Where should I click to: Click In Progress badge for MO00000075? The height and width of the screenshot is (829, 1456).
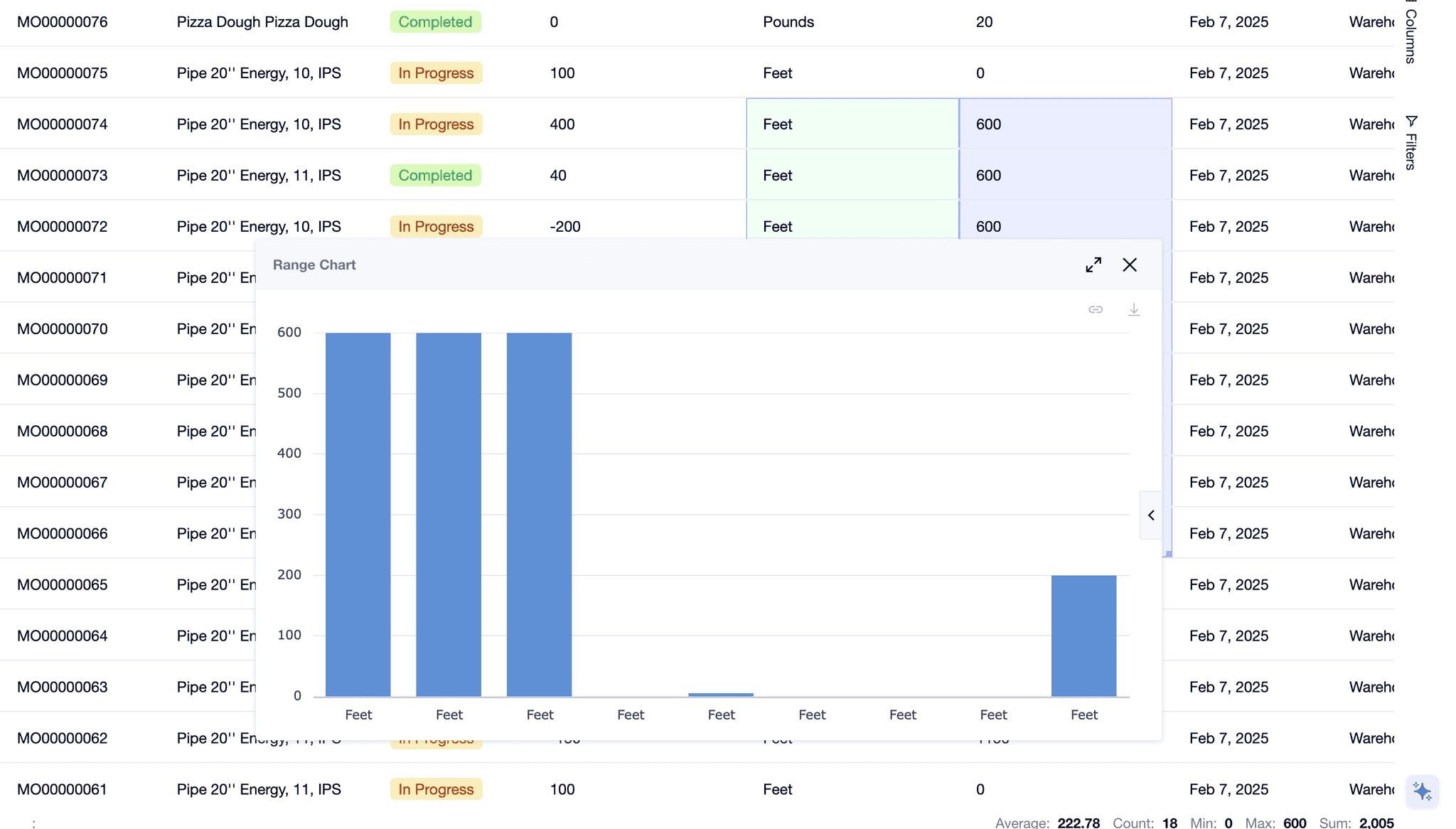(x=436, y=73)
